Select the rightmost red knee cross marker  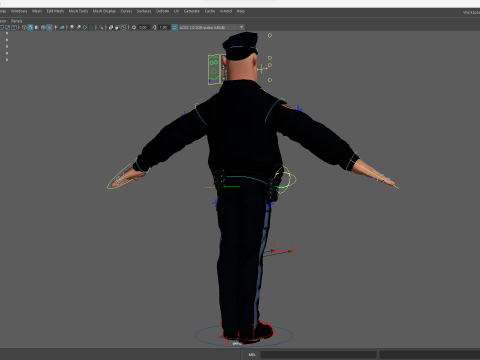pyautogui.click(x=293, y=251)
